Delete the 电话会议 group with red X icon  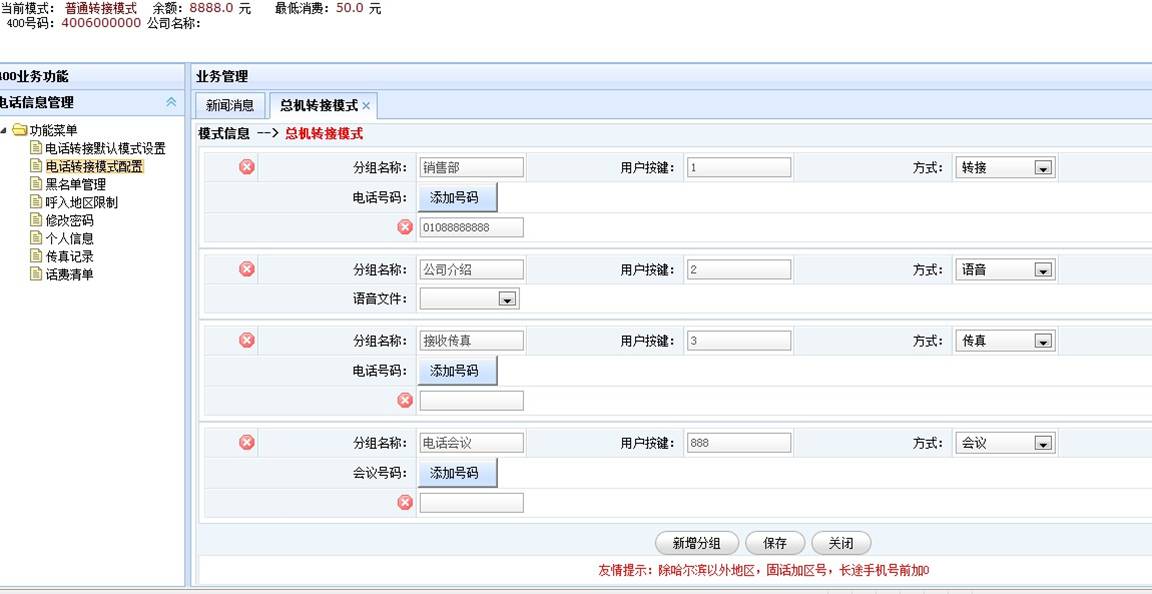[x=247, y=442]
